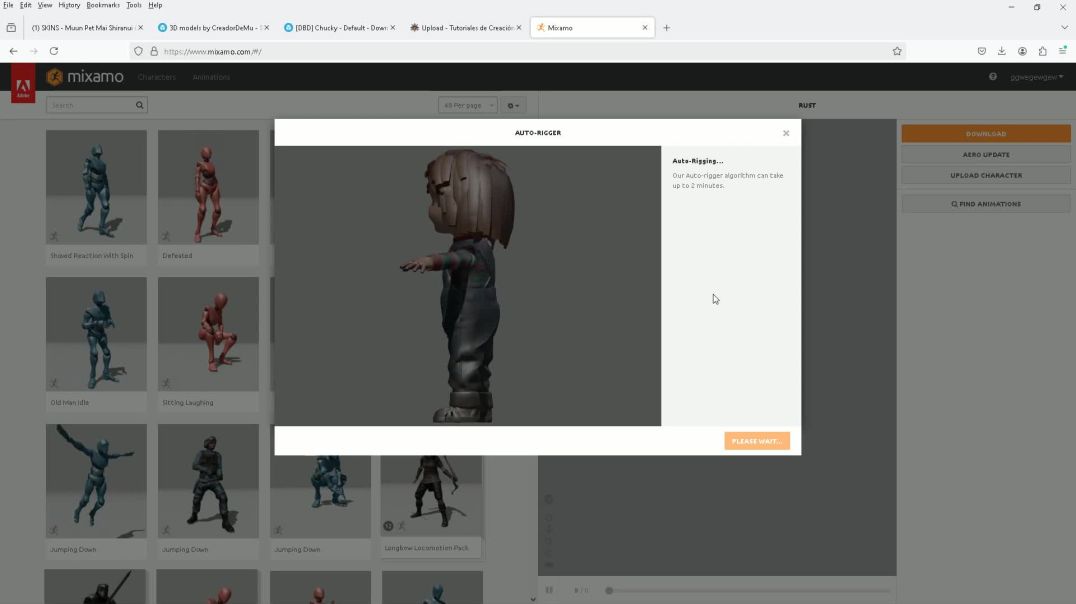
Task: Open the Firefox downloads icon
Action: pos(1001,51)
